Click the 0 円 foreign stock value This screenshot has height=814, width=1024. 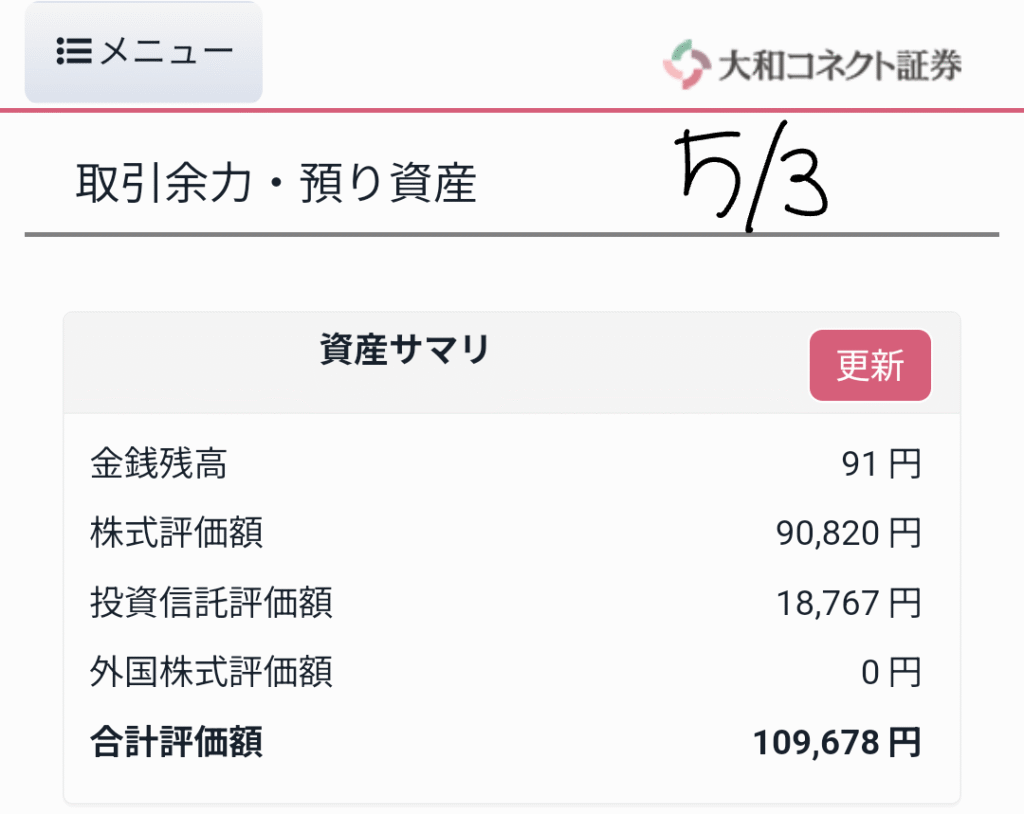tap(891, 672)
